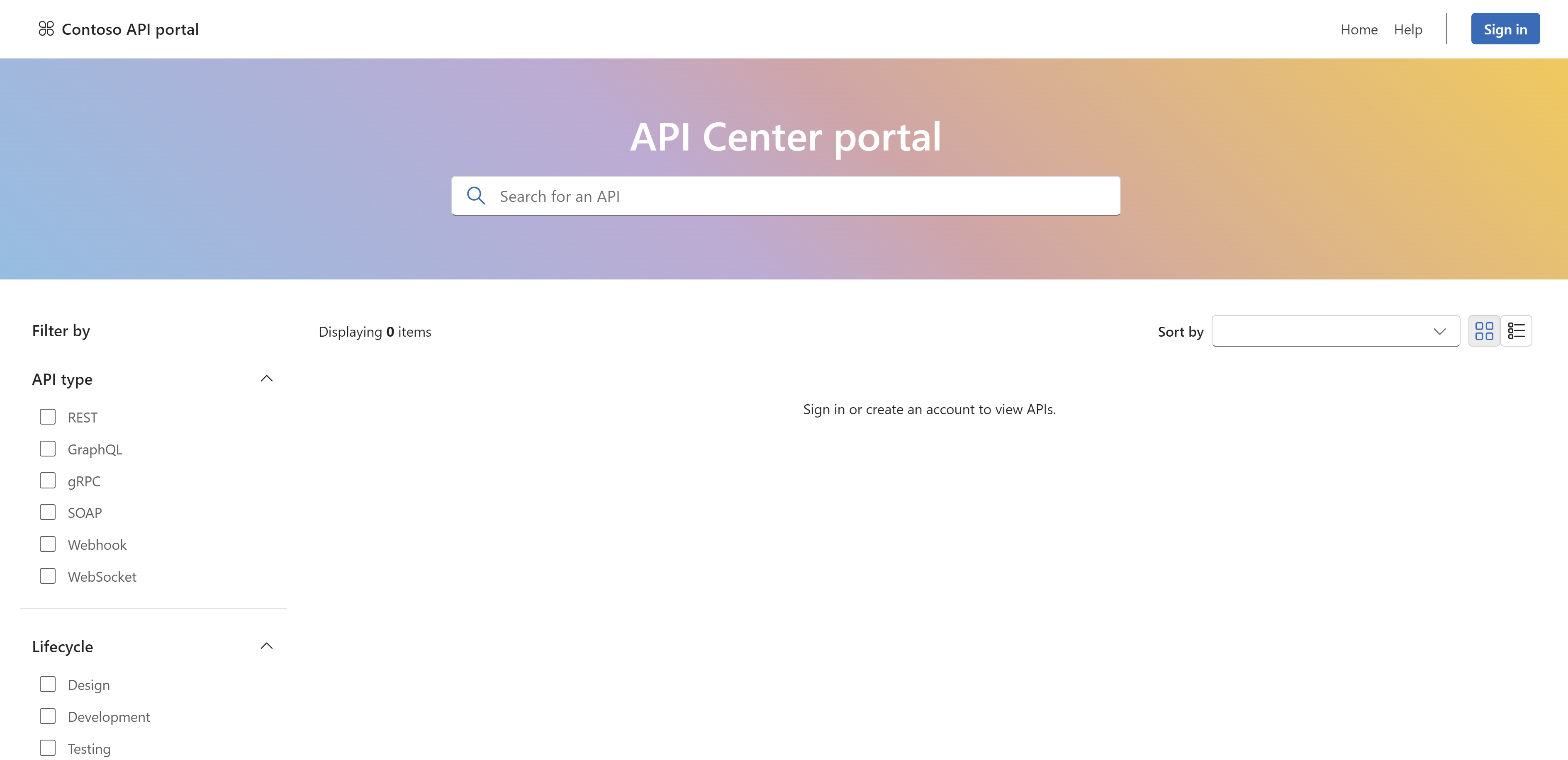Click the grid view icon

click(x=1484, y=330)
